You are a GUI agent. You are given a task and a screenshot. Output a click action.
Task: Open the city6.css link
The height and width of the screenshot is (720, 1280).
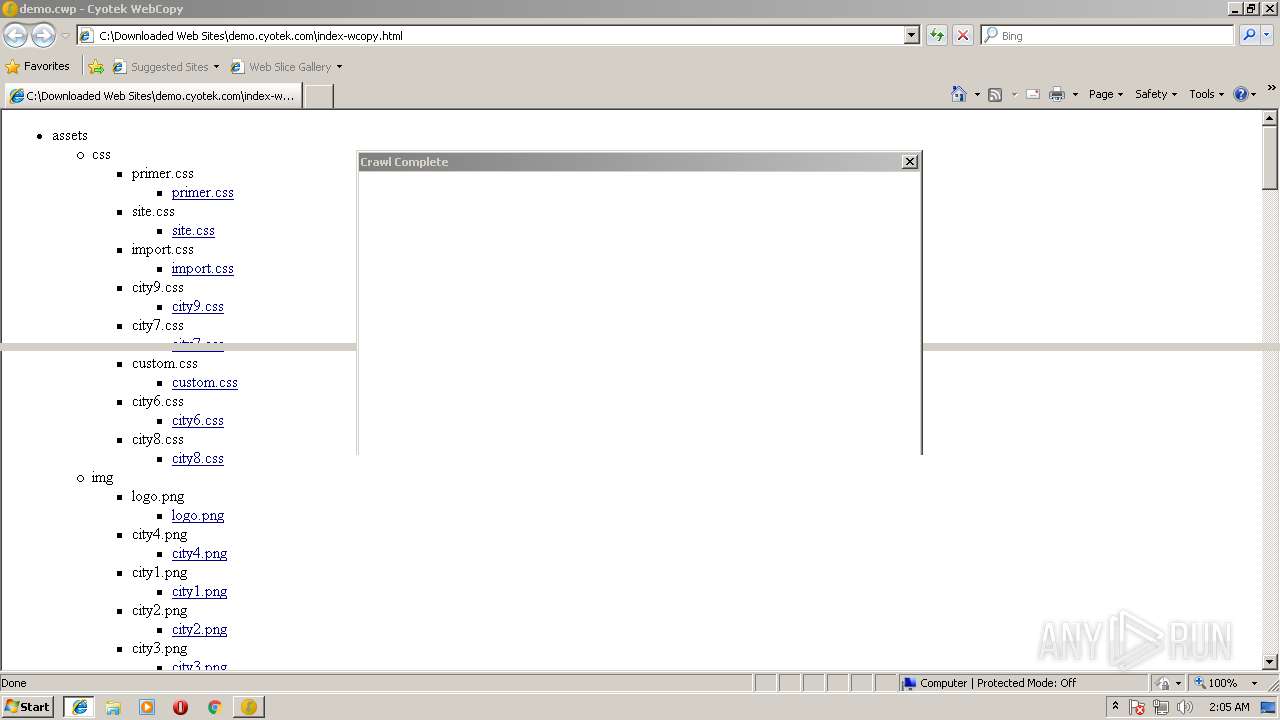198,420
